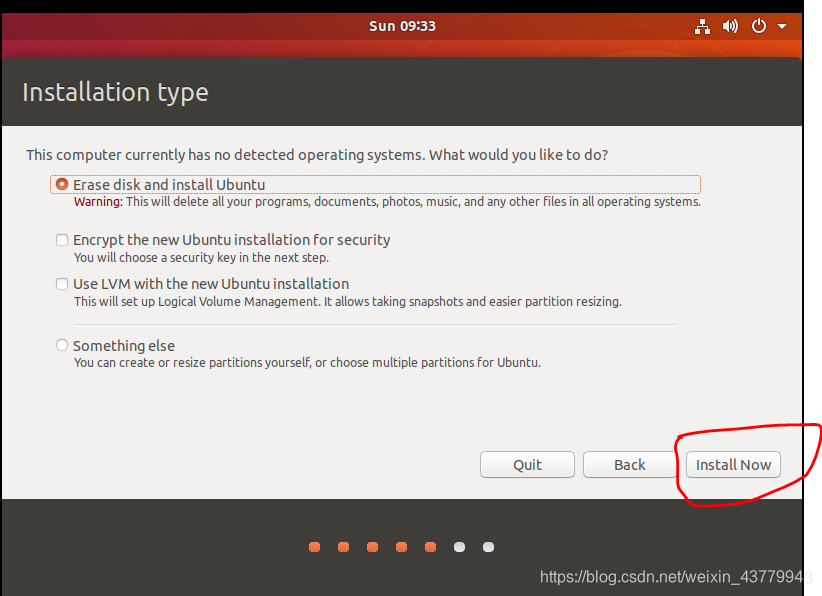822x596 pixels.
Task: Open the clock showing Sun 09:33
Action: coord(402,26)
